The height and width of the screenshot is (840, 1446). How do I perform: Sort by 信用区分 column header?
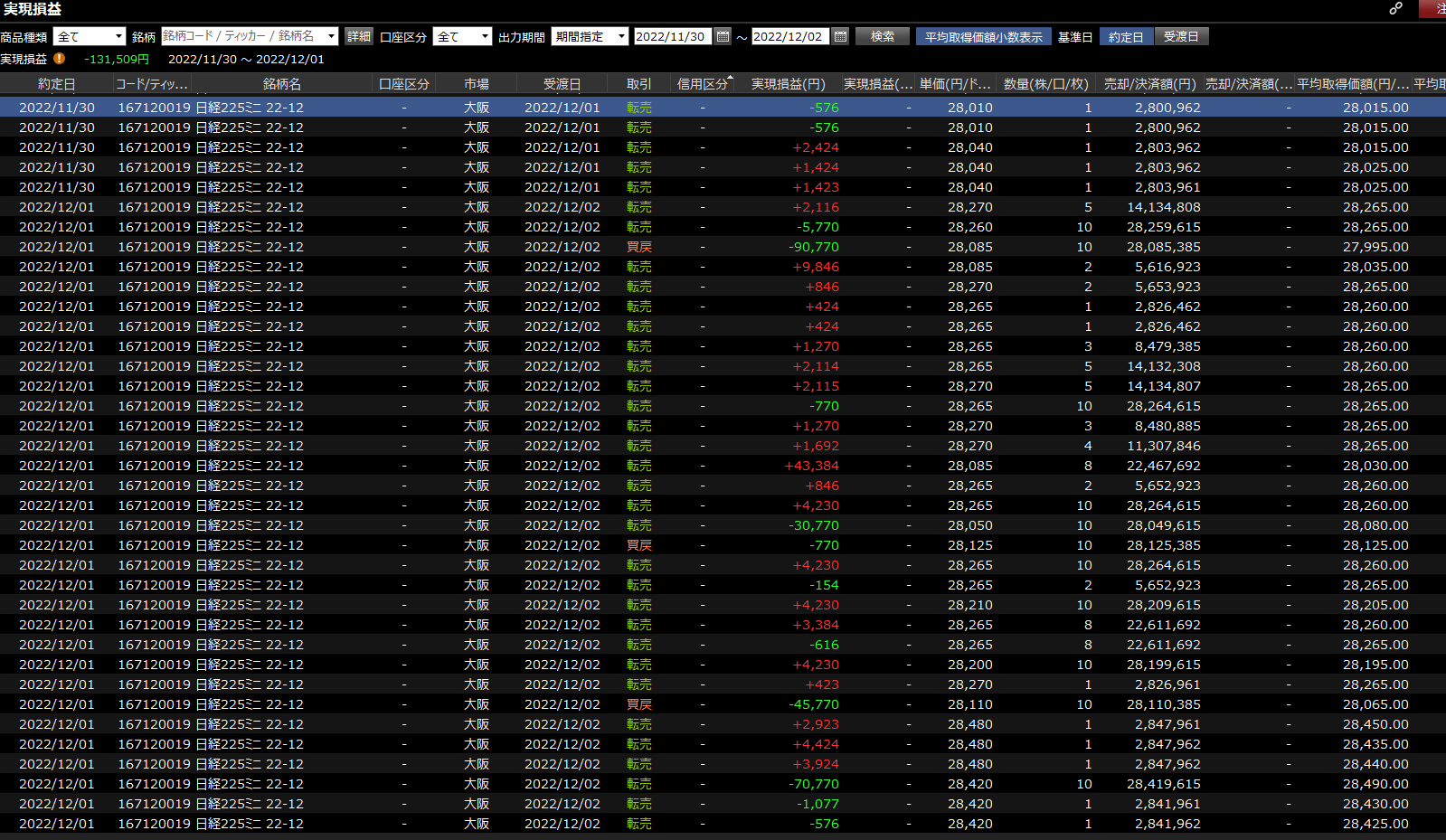703,83
